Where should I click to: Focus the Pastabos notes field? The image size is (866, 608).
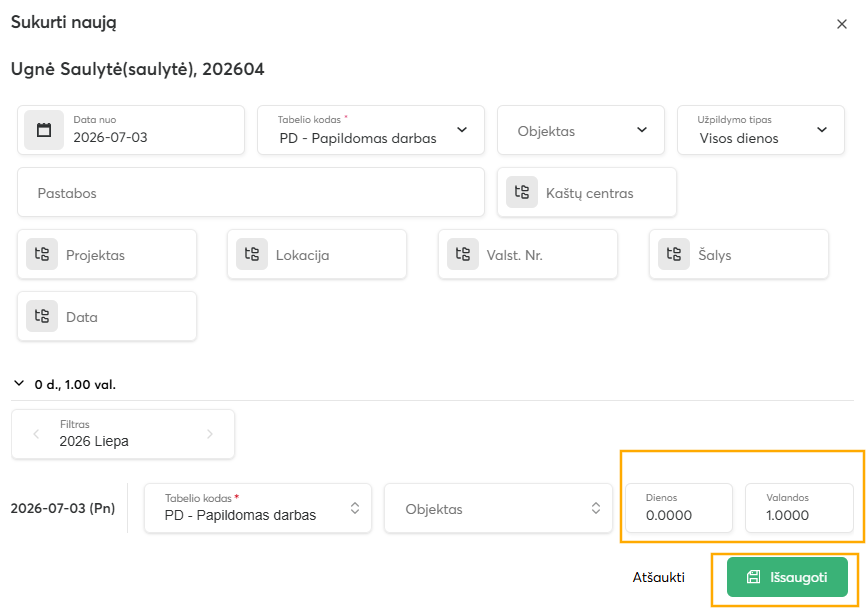[x=251, y=192]
